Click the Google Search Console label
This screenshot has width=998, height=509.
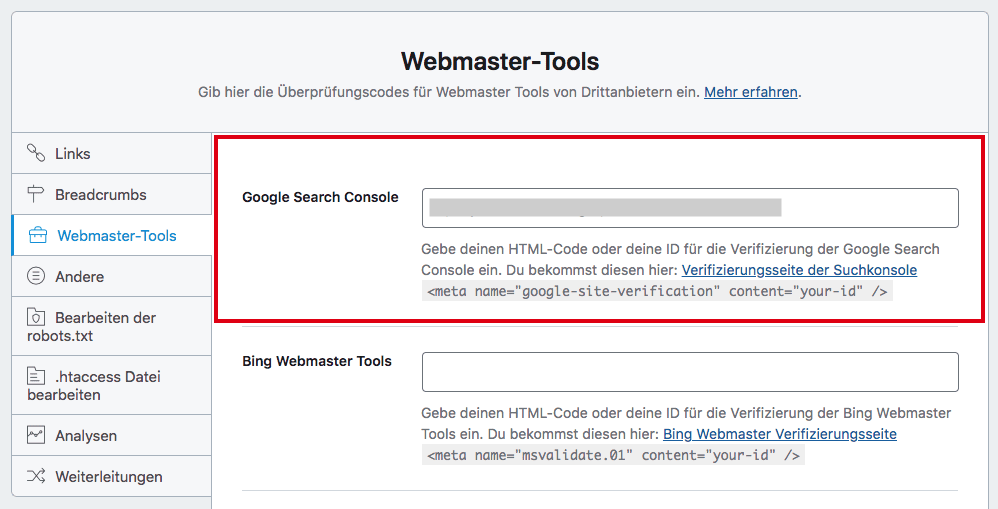point(320,197)
